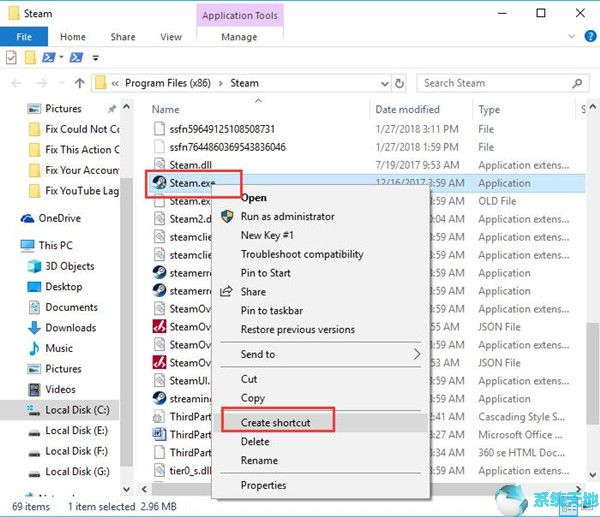The image size is (600, 517).
Task: Choose Rename from the context menu
Action: 259,460
